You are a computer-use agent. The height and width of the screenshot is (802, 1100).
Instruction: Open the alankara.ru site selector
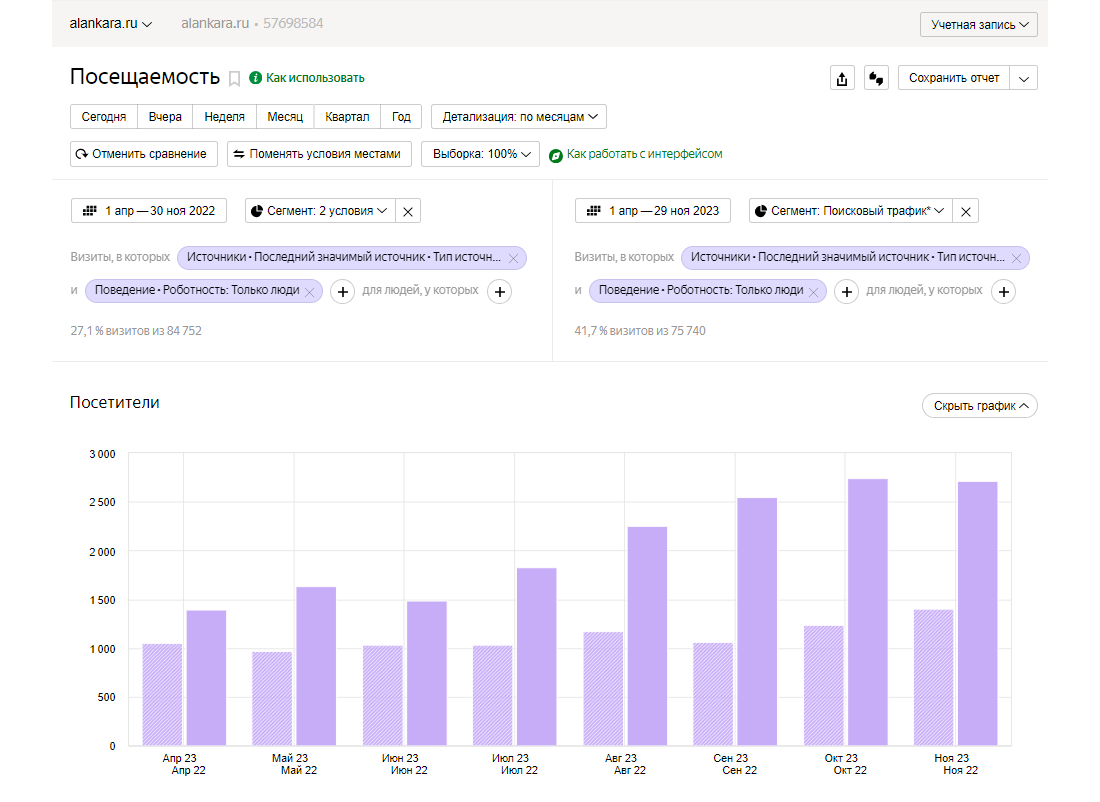pyautogui.click(x=111, y=23)
